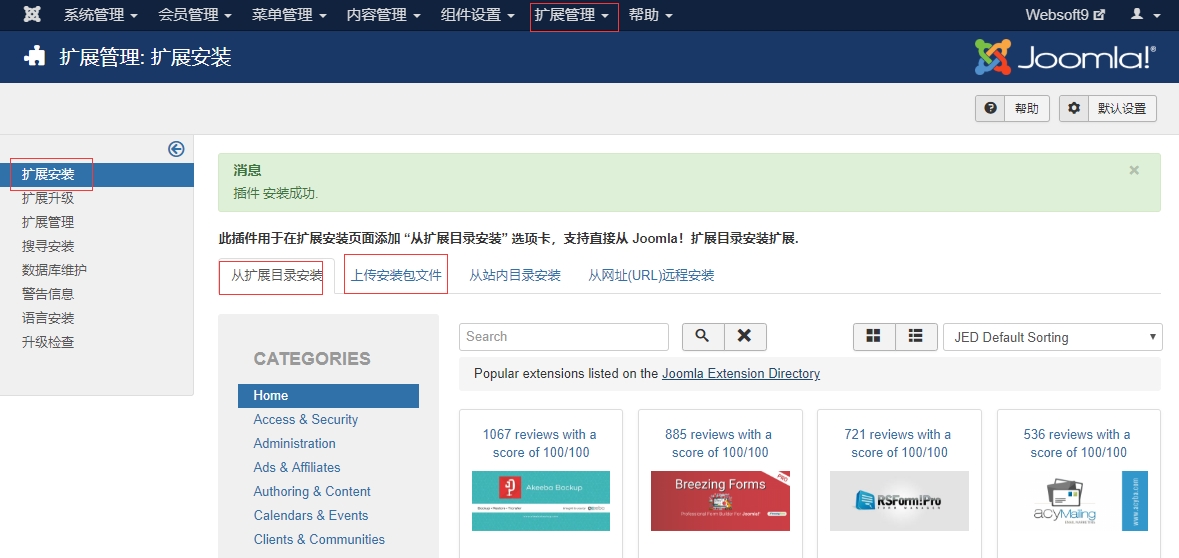Clear search with the X button

point(744,337)
